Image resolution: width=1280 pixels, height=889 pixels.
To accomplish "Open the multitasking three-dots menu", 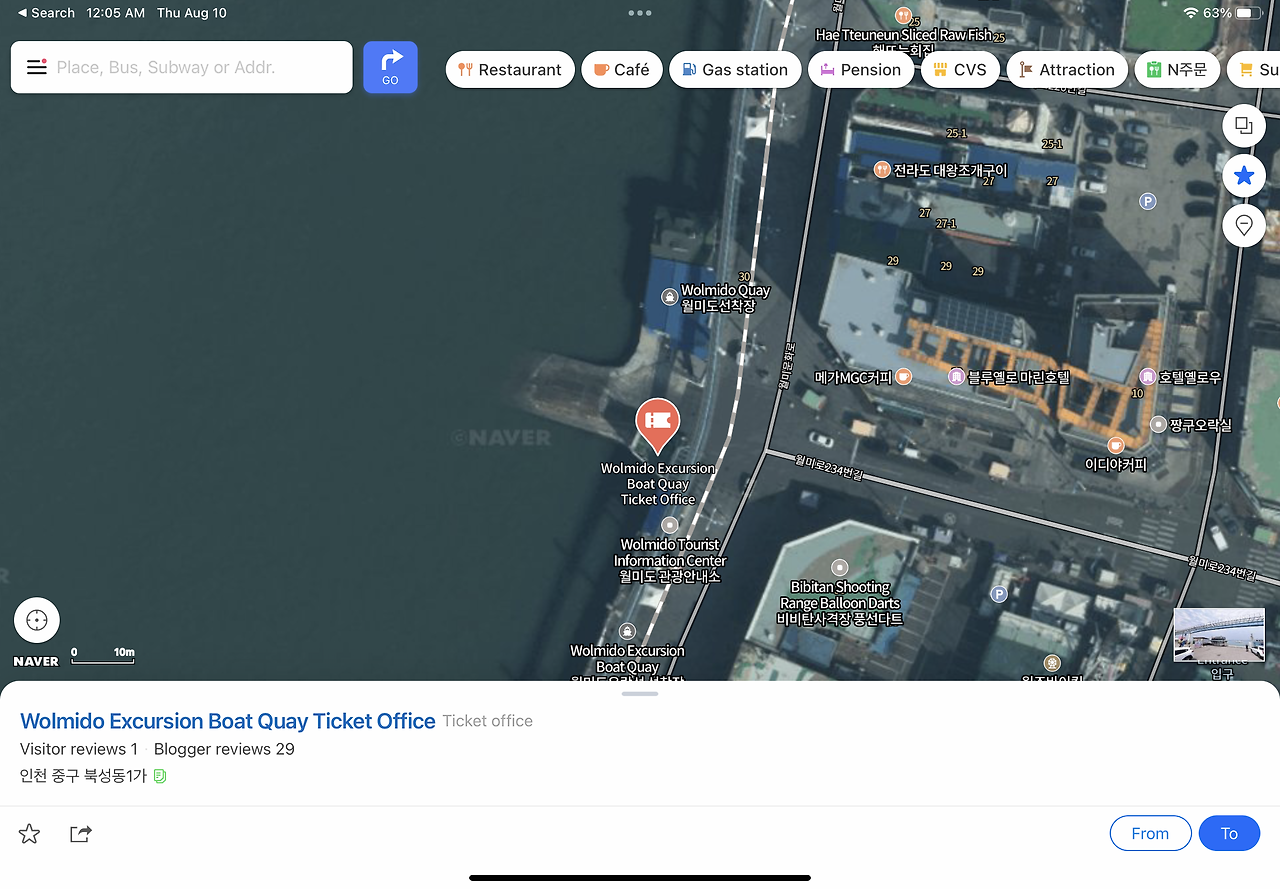I will click(x=640, y=13).
